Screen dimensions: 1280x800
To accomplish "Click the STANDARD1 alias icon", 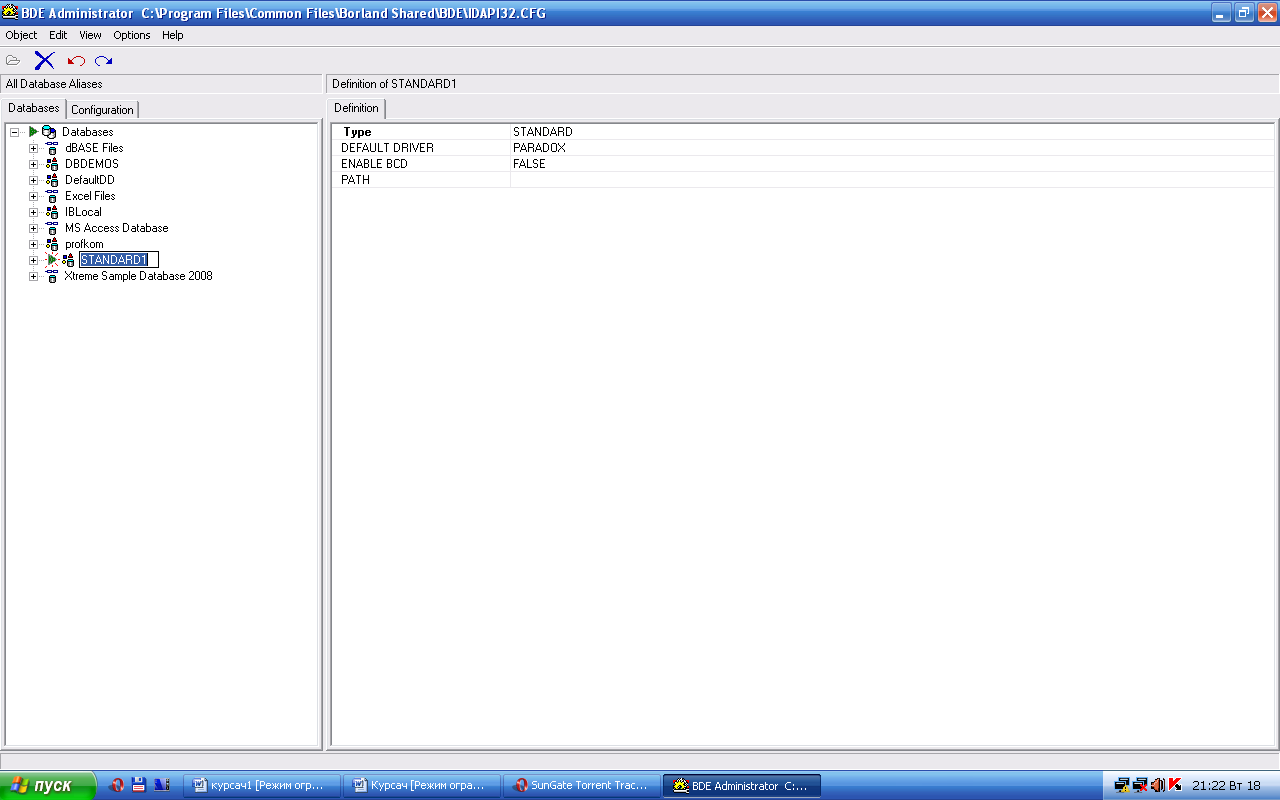I will pos(68,260).
